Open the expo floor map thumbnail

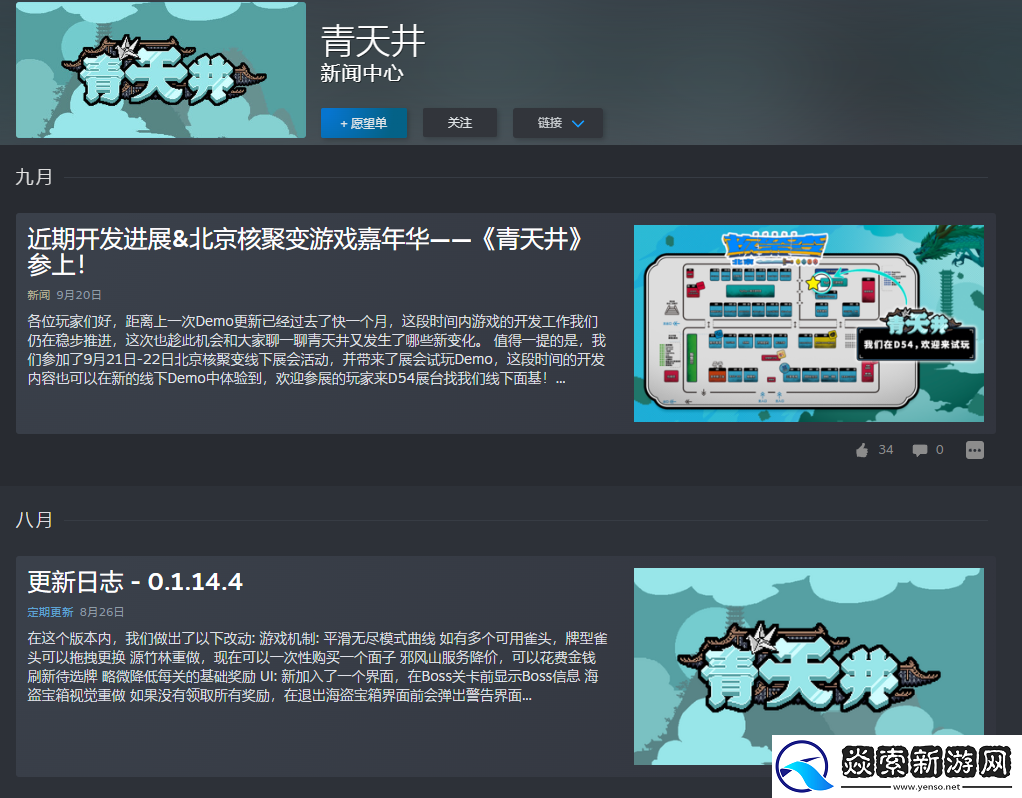[808, 323]
